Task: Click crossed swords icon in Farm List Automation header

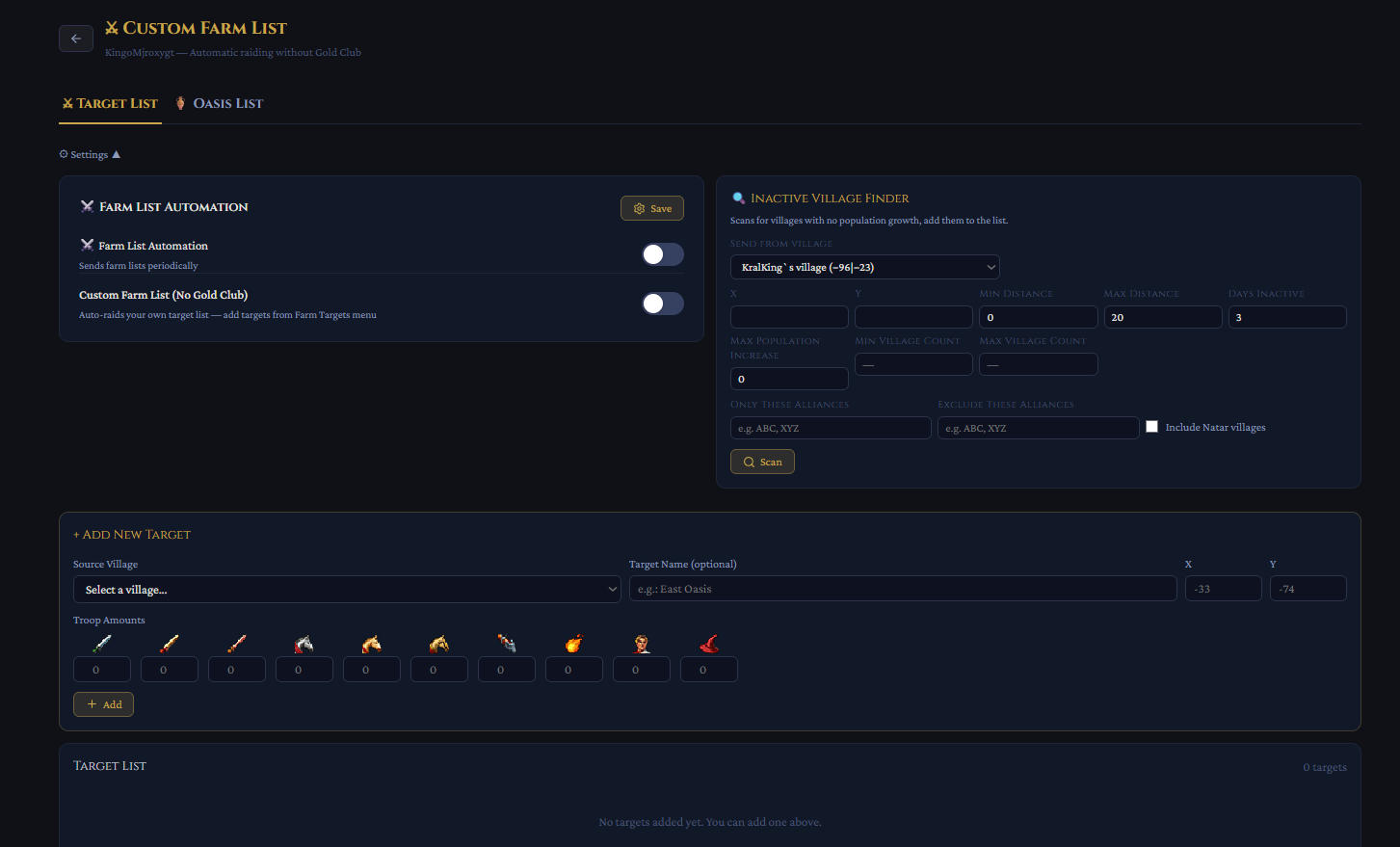Action: 87,206
